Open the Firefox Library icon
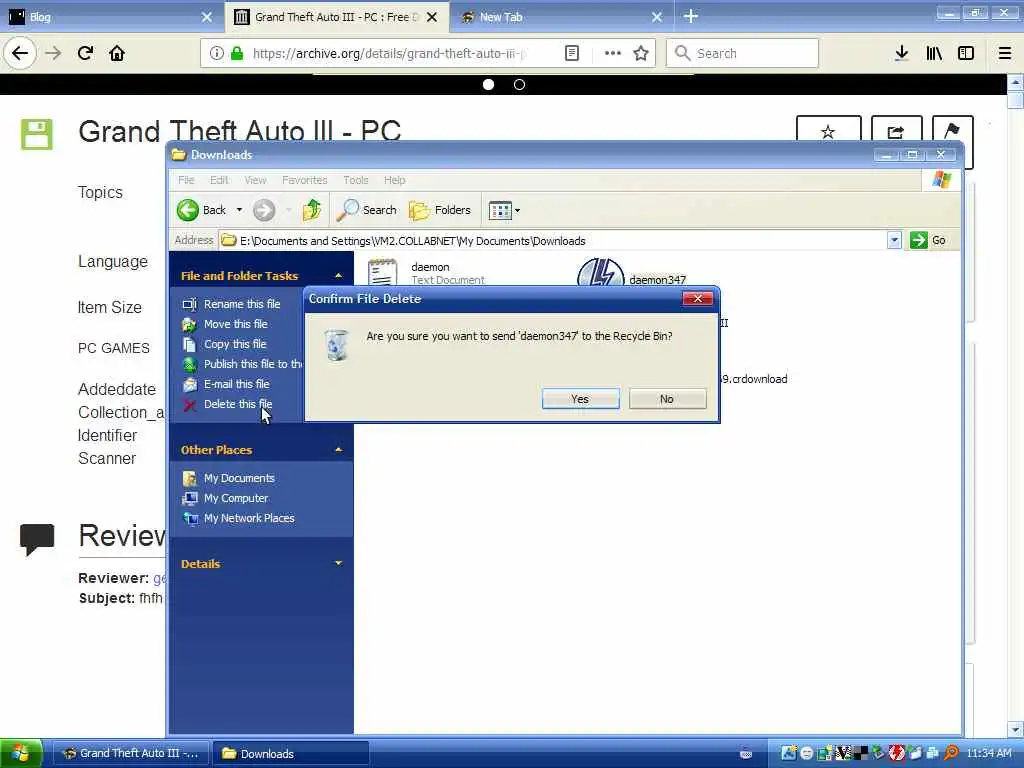Screen dimensions: 1024x768 tap(934, 53)
